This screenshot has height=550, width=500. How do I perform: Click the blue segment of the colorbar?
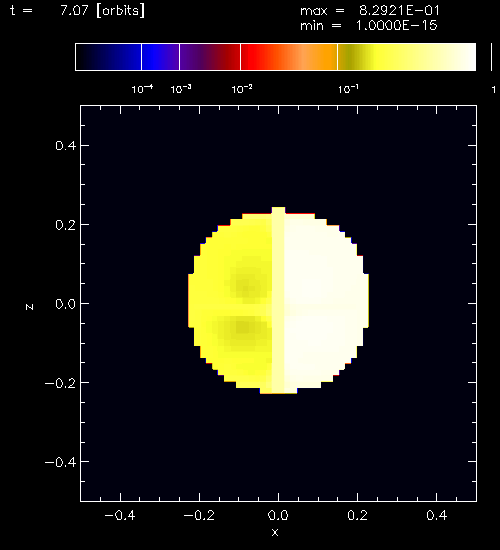click(x=160, y=57)
